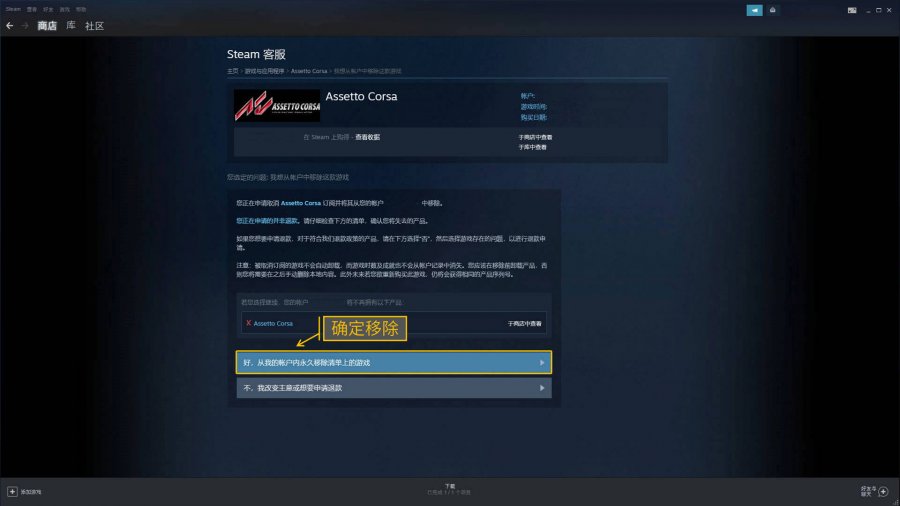Click 好友与聊天 label at bottom right
The width and height of the screenshot is (900, 506).
[866, 491]
